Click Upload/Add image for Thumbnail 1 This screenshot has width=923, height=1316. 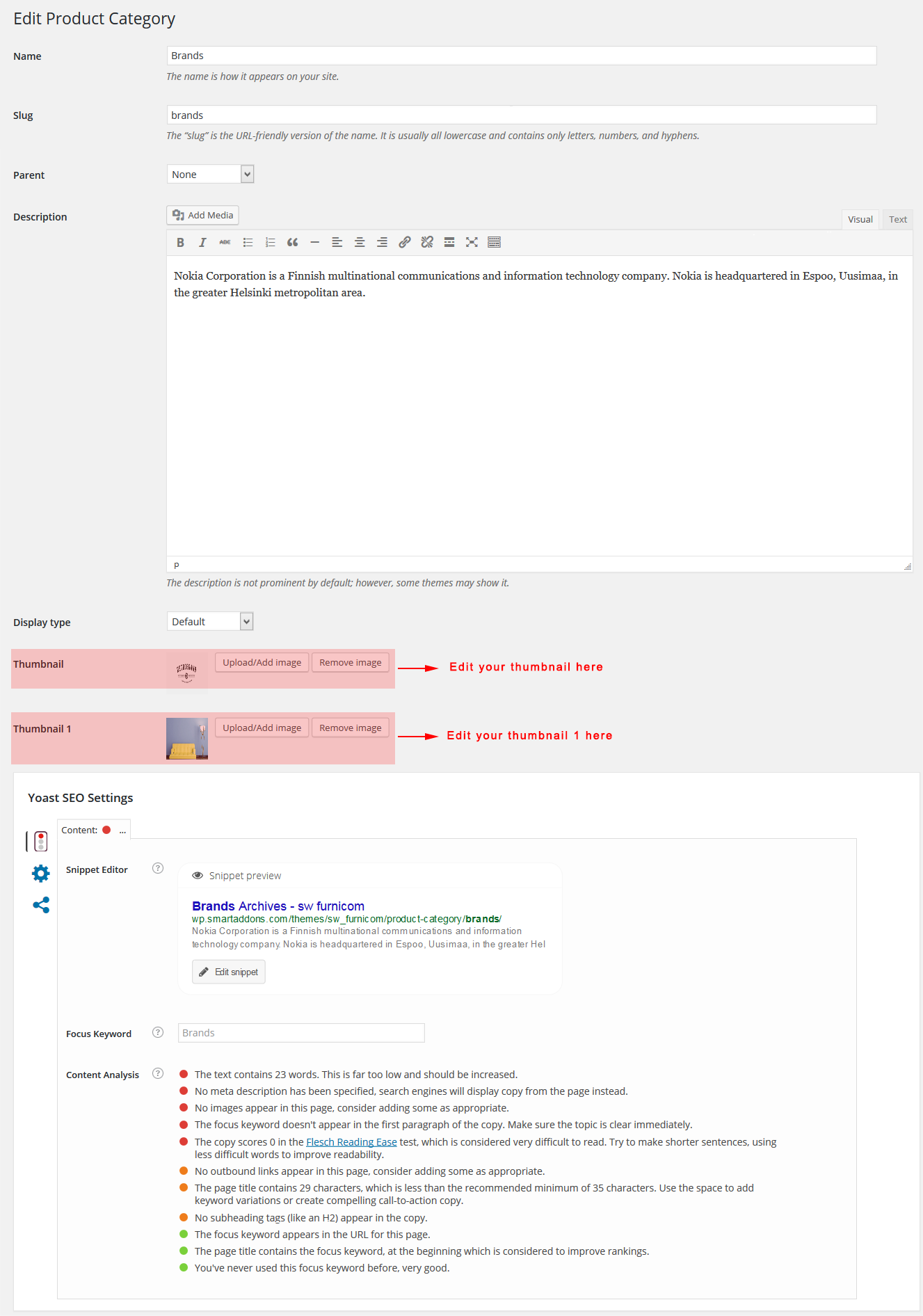(x=262, y=728)
